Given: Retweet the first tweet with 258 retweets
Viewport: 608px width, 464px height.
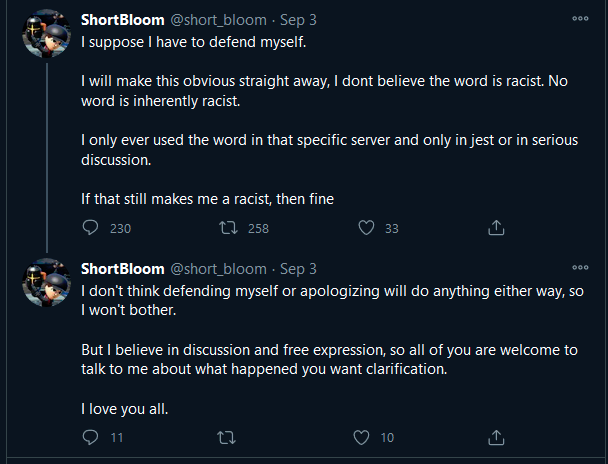Looking at the screenshot, I should (x=228, y=228).
